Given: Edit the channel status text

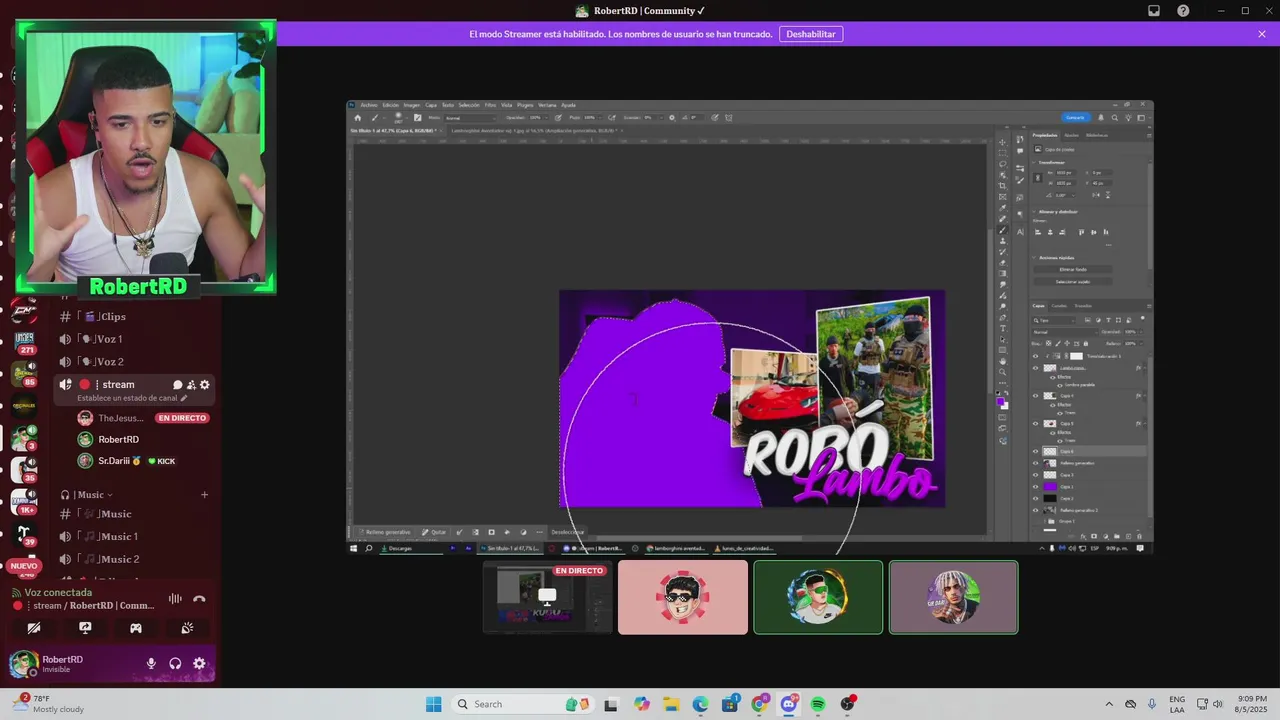Looking at the screenshot, I should point(132,398).
